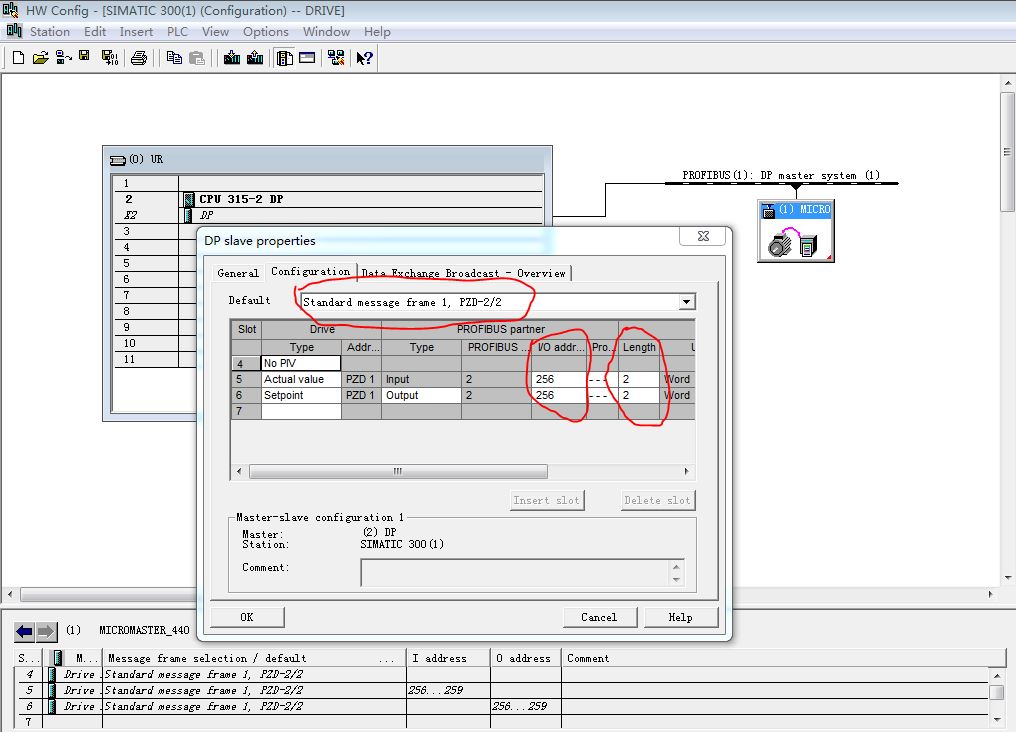Click the forward arrow in the lower pane
Viewport: 1016px width, 732px height.
(x=46, y=631)
